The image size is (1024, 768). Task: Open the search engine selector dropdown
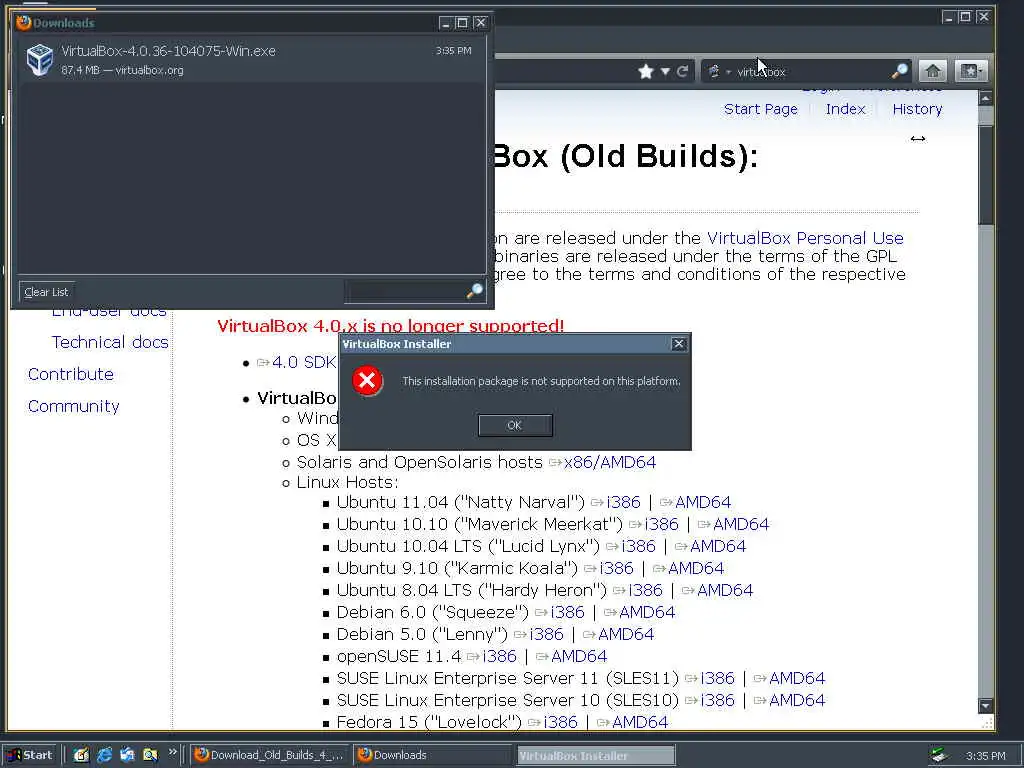coord(718,71)
